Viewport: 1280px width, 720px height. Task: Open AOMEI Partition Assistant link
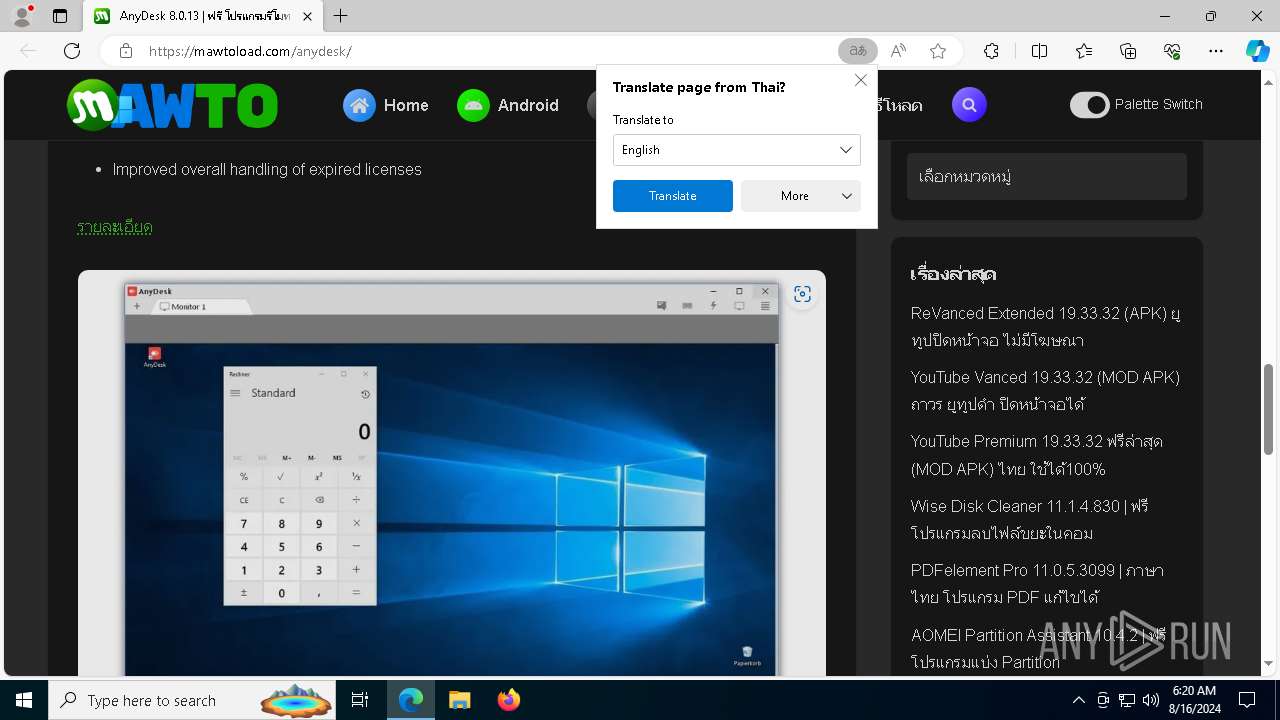(x=1038, y=648)
